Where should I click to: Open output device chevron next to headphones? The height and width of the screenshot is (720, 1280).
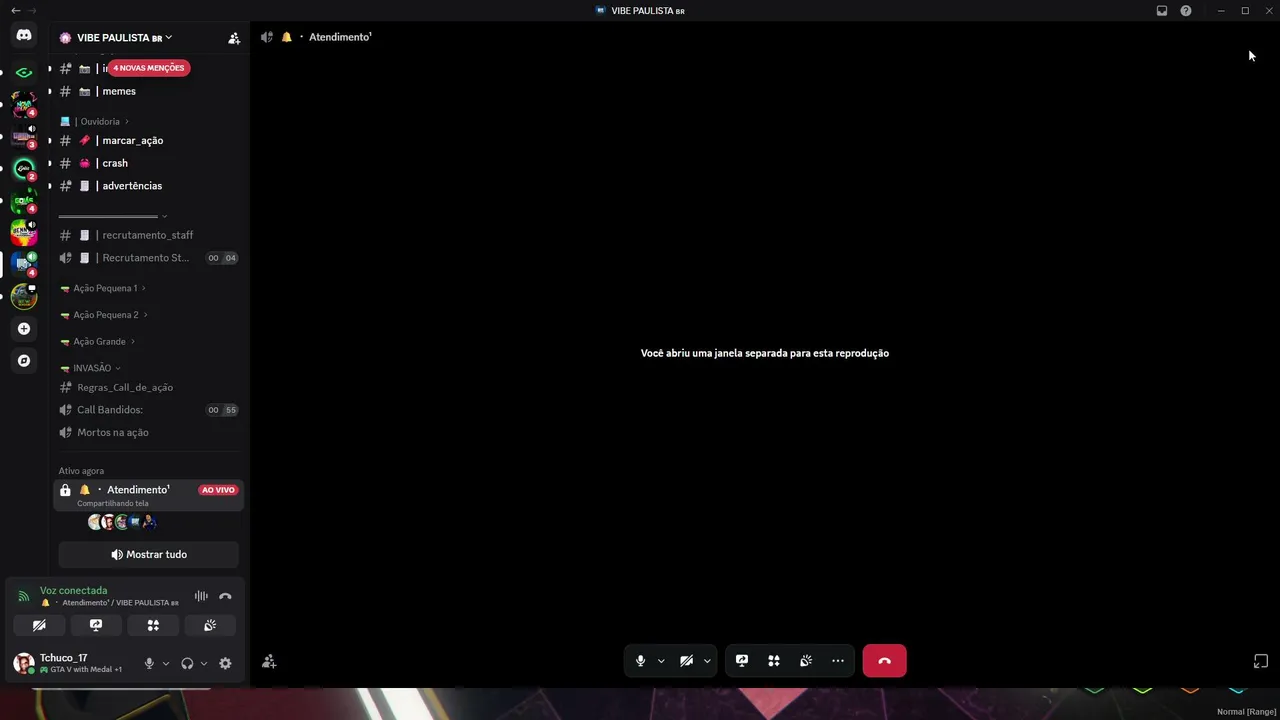204,663
